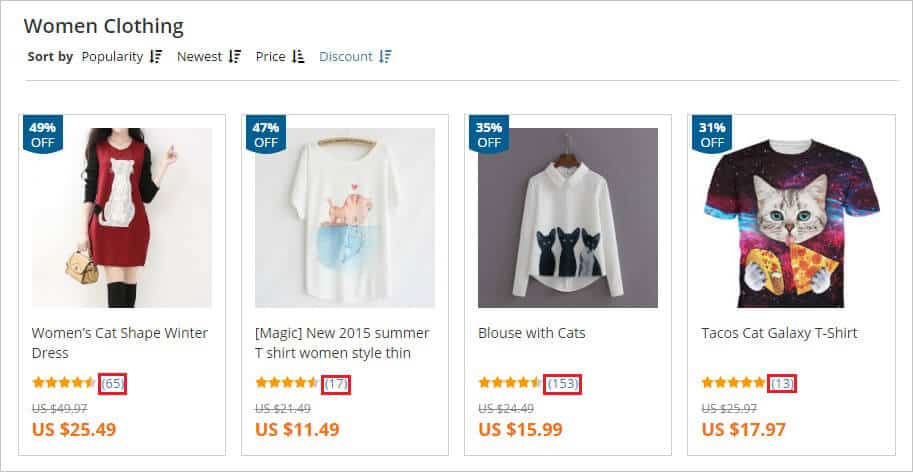Click the Discount sort arrow icon
This screenshot has height=472, width=913.
[x=385, y=57]
